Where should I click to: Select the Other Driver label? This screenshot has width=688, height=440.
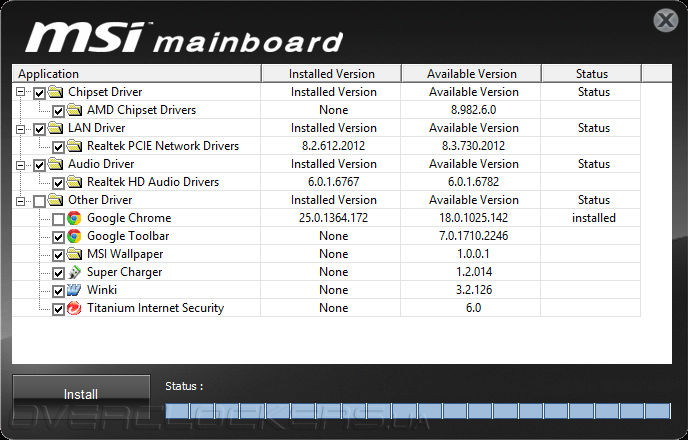(100, 200)
